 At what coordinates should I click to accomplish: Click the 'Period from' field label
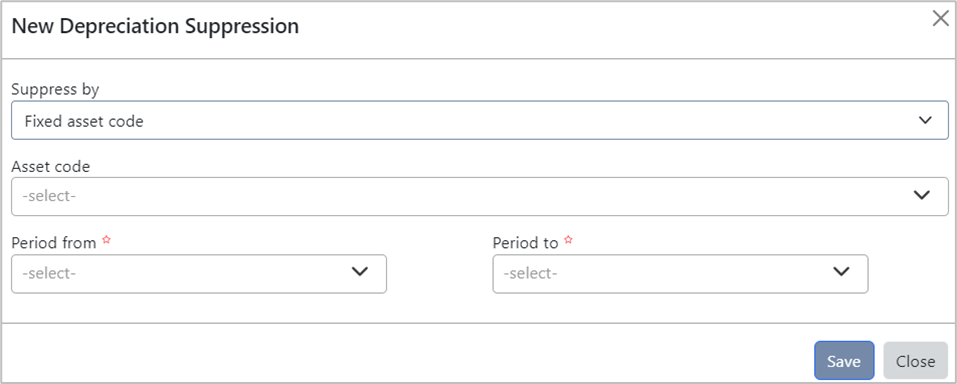pos(54,242)
